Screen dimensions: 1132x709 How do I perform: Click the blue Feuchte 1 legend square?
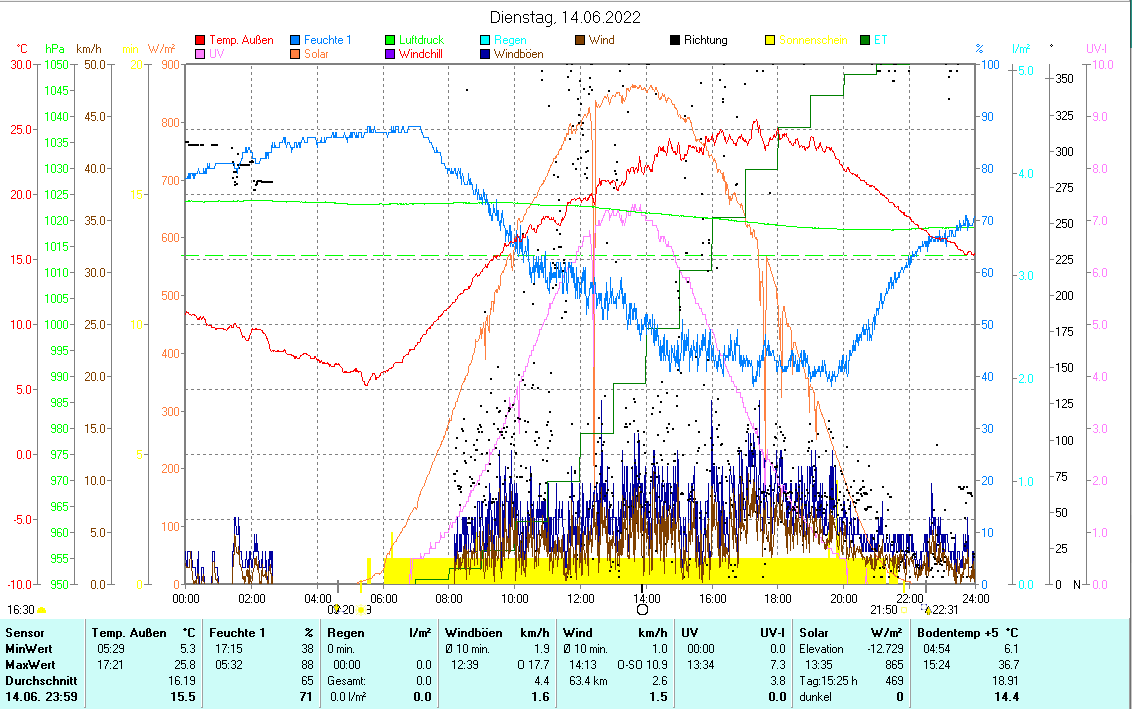click(296, 40)
